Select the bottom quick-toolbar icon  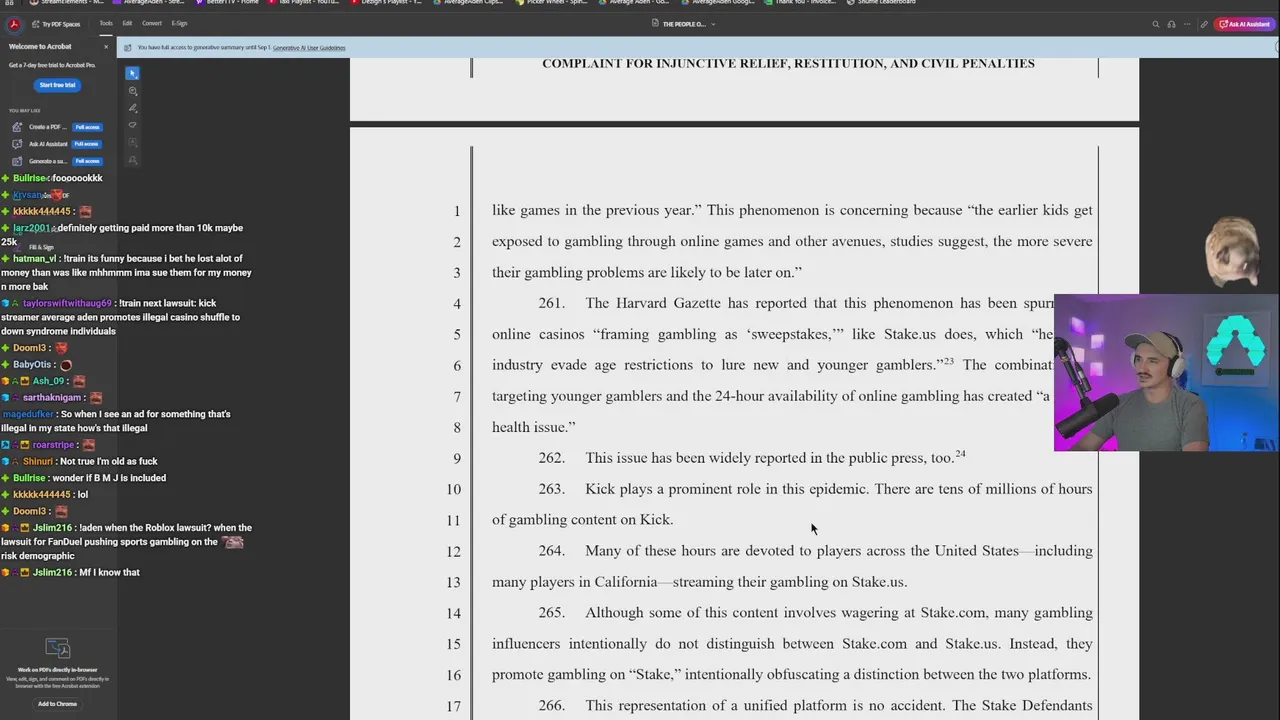click(x=133, y=160)
